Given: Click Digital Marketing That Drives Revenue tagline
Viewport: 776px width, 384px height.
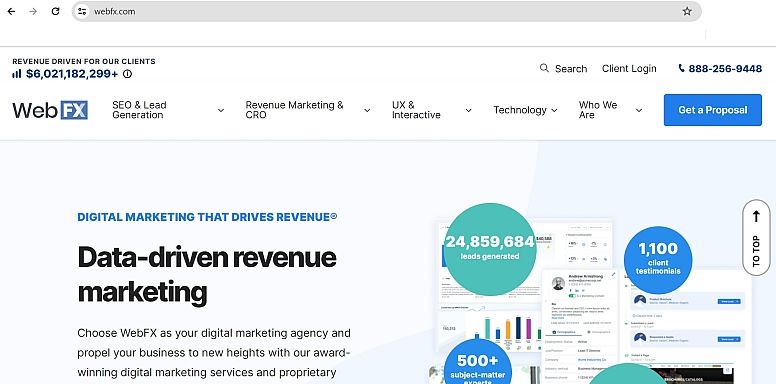Looking at the screenshot, I should coord(207,217).
